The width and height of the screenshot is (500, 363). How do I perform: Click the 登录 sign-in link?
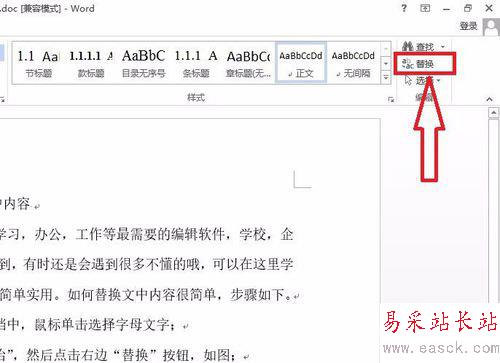click(x=469, y=26)
